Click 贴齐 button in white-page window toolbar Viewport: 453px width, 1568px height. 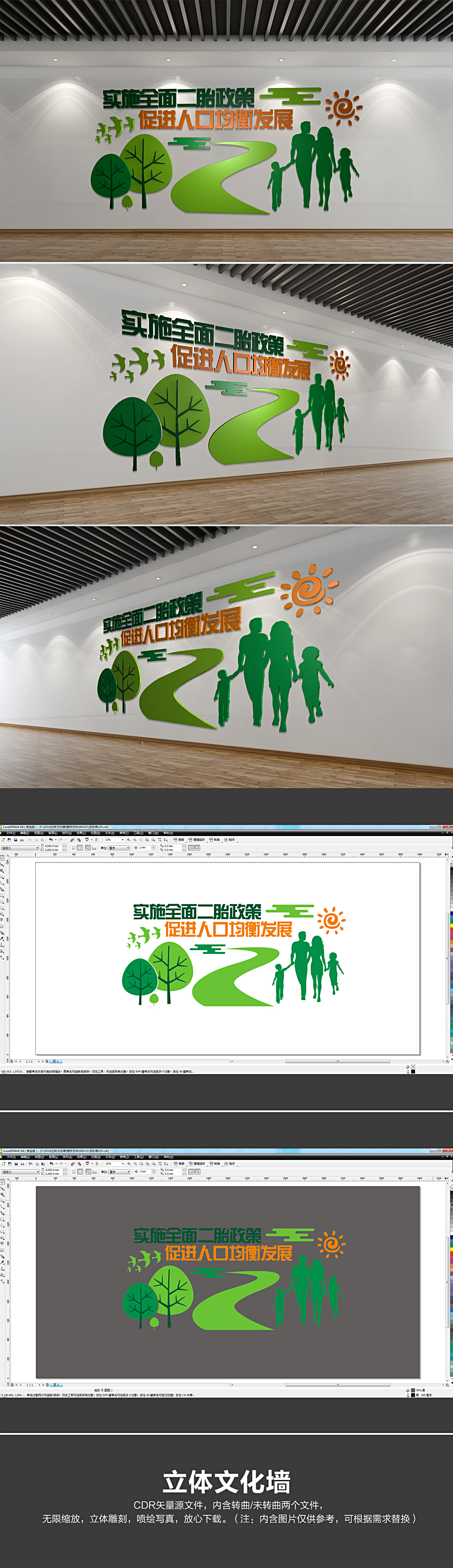(x=229, y=840)
